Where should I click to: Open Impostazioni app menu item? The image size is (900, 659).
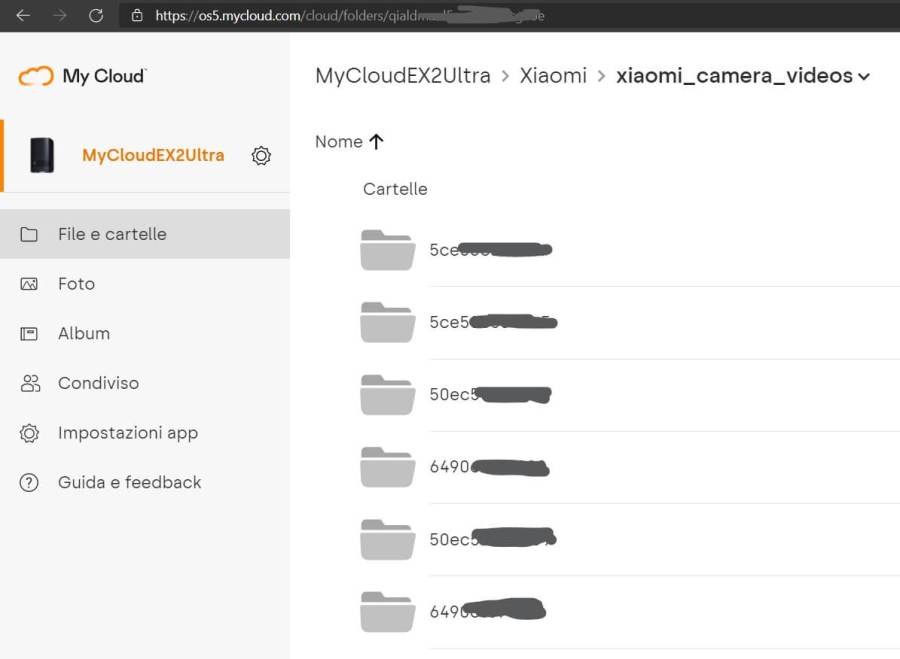click(x=128, y=433)
